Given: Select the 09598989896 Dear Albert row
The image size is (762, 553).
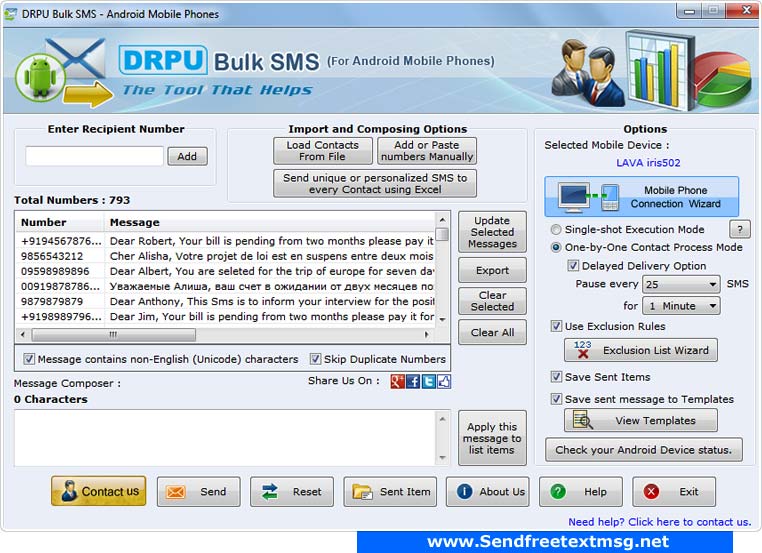Looking at the screenshot, I should tap(226, 271).
